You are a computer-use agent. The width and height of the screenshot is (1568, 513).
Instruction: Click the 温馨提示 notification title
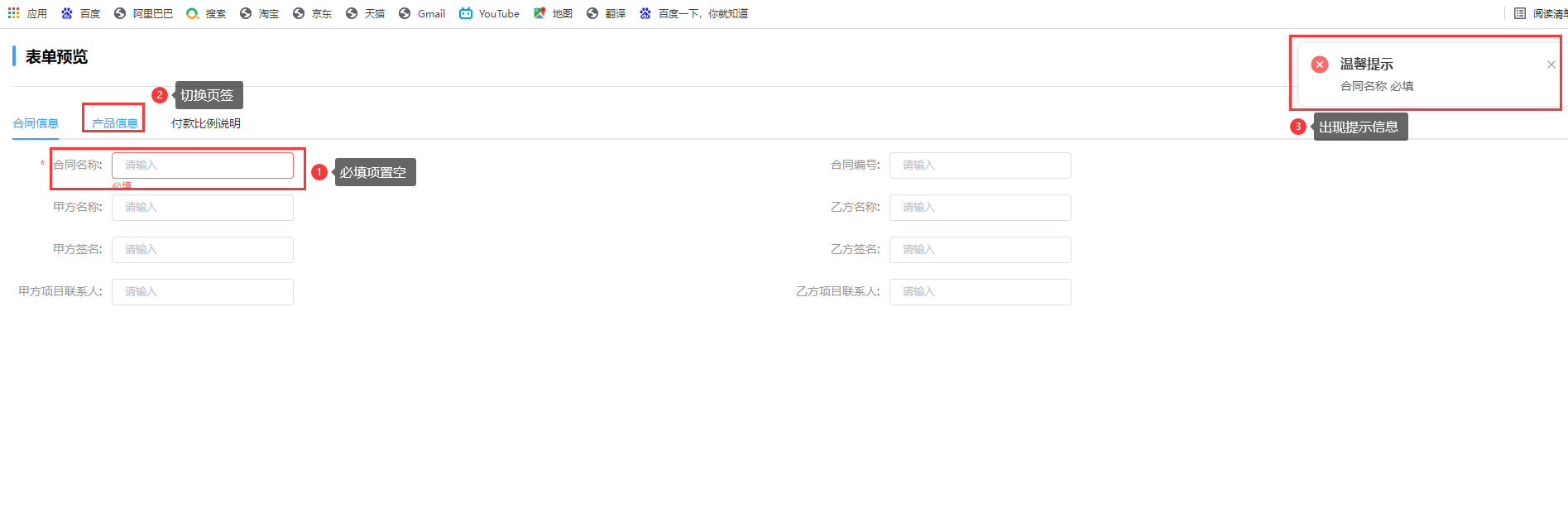[x=1367, y=65]
